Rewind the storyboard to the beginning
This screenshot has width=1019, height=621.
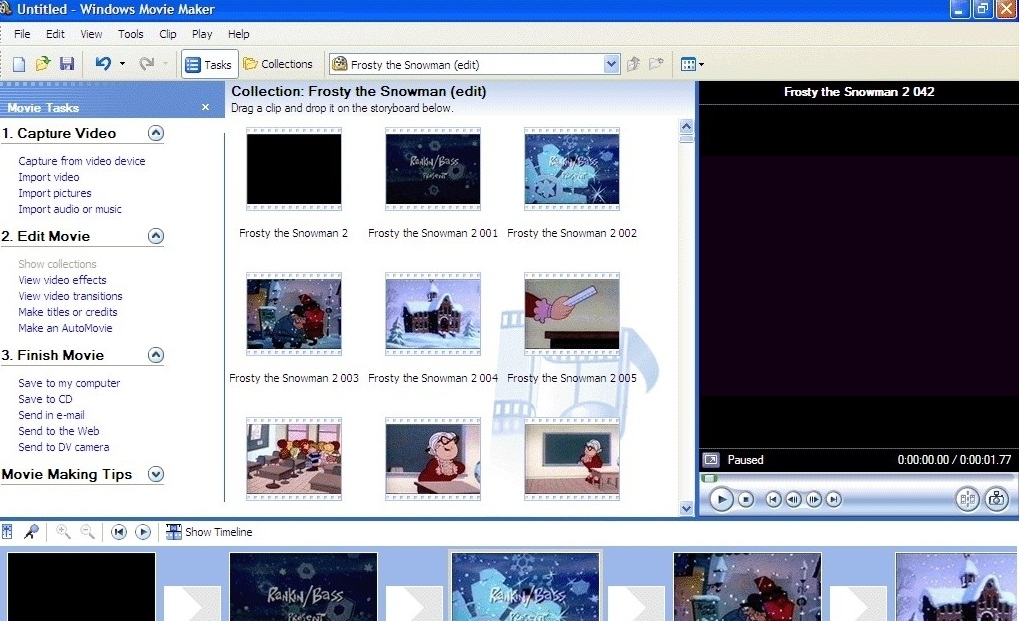tap(118, 532)
